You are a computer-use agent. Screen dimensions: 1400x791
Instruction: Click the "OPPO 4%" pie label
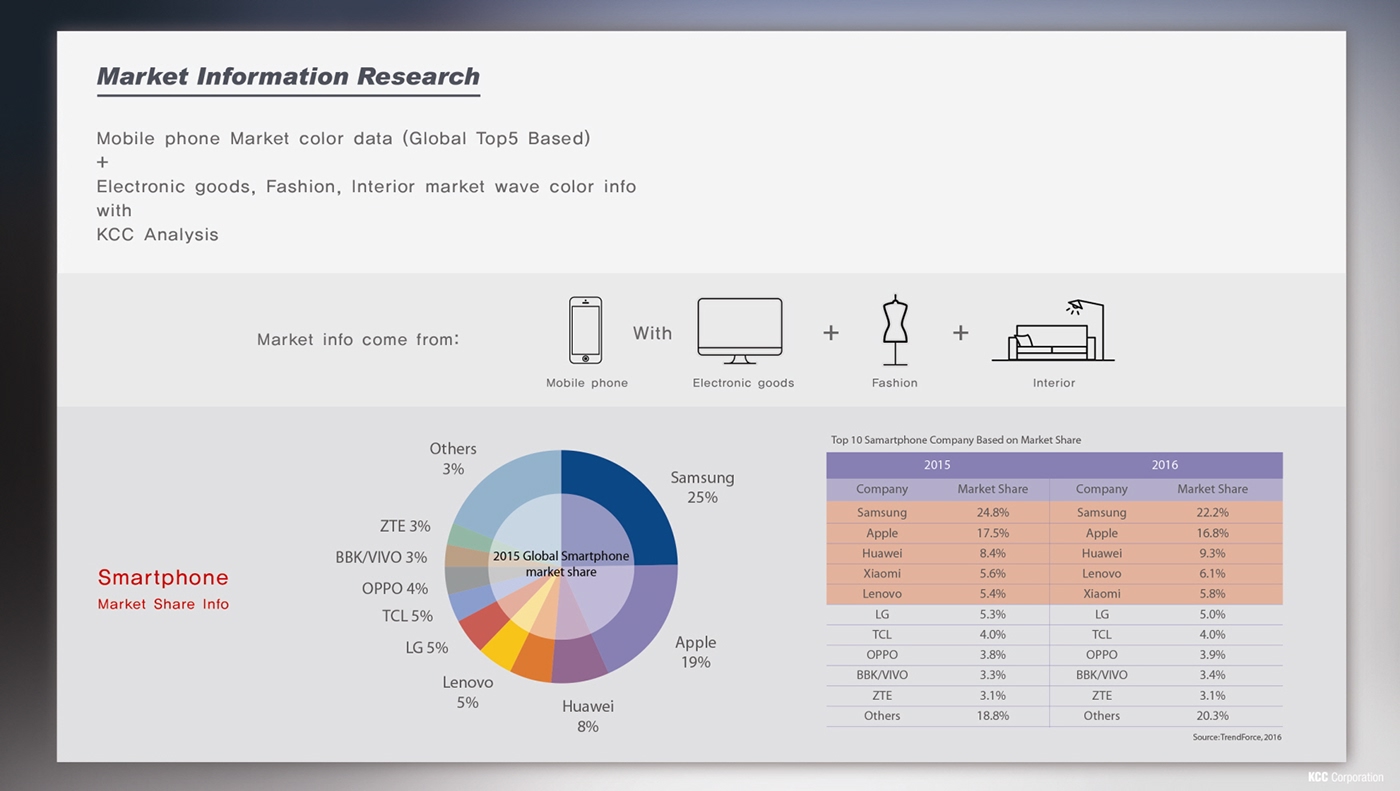[x=395, y=589]
